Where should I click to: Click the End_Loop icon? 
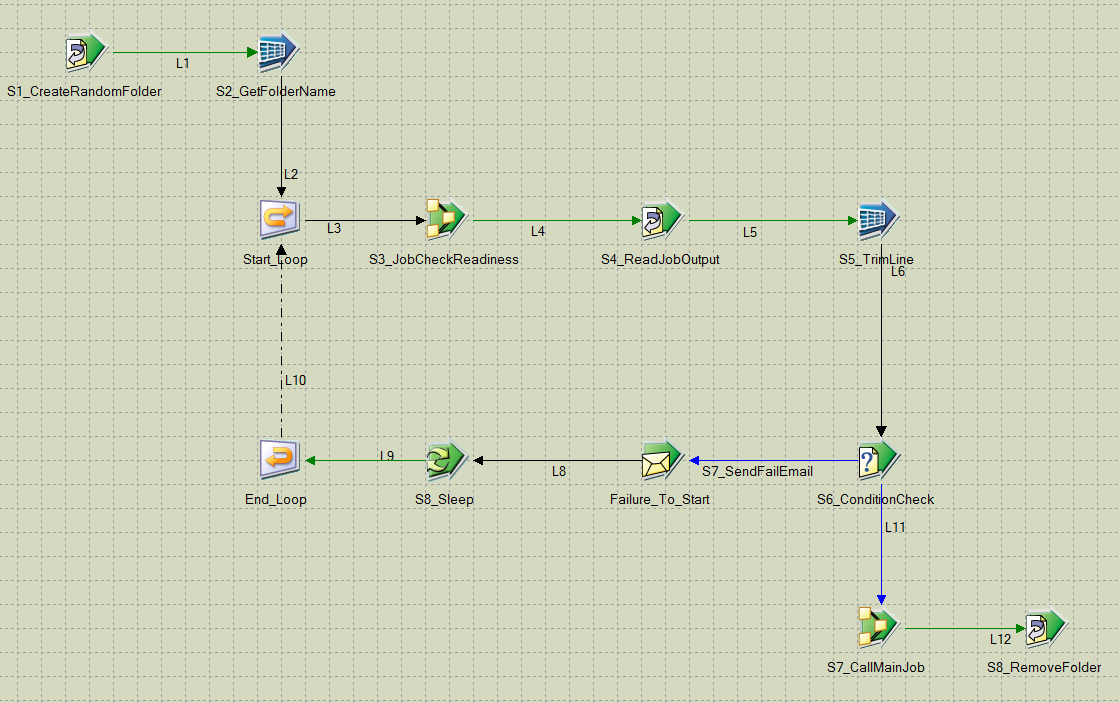pos(278,458)
